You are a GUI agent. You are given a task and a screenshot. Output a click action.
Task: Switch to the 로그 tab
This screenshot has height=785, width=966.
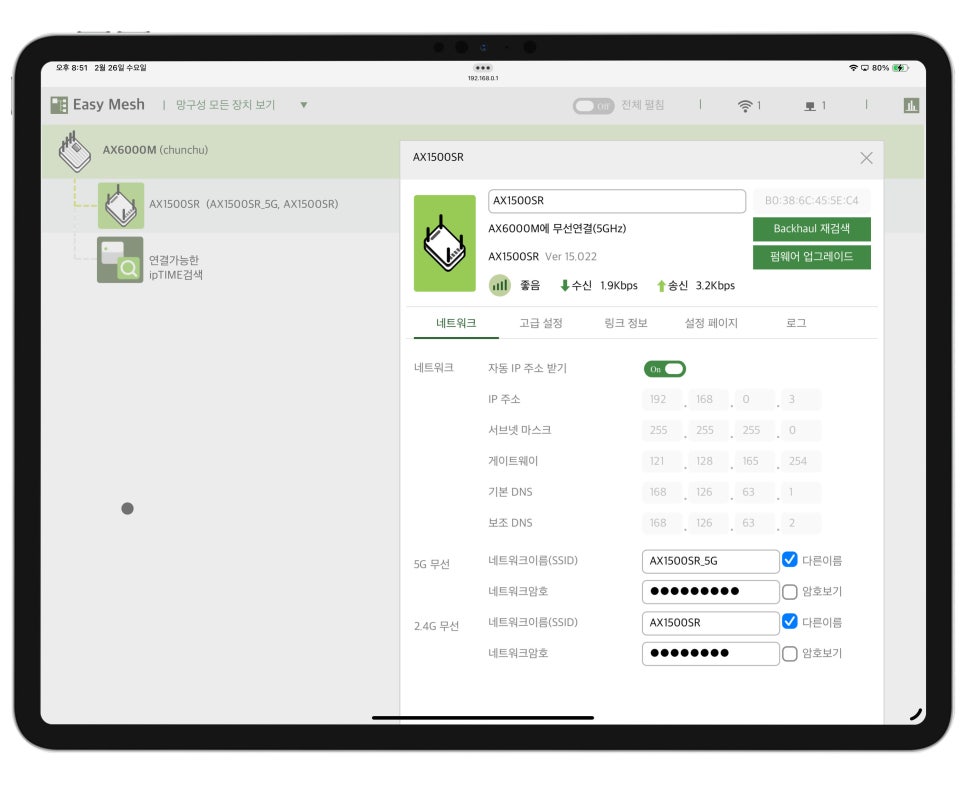click(796, 323)
